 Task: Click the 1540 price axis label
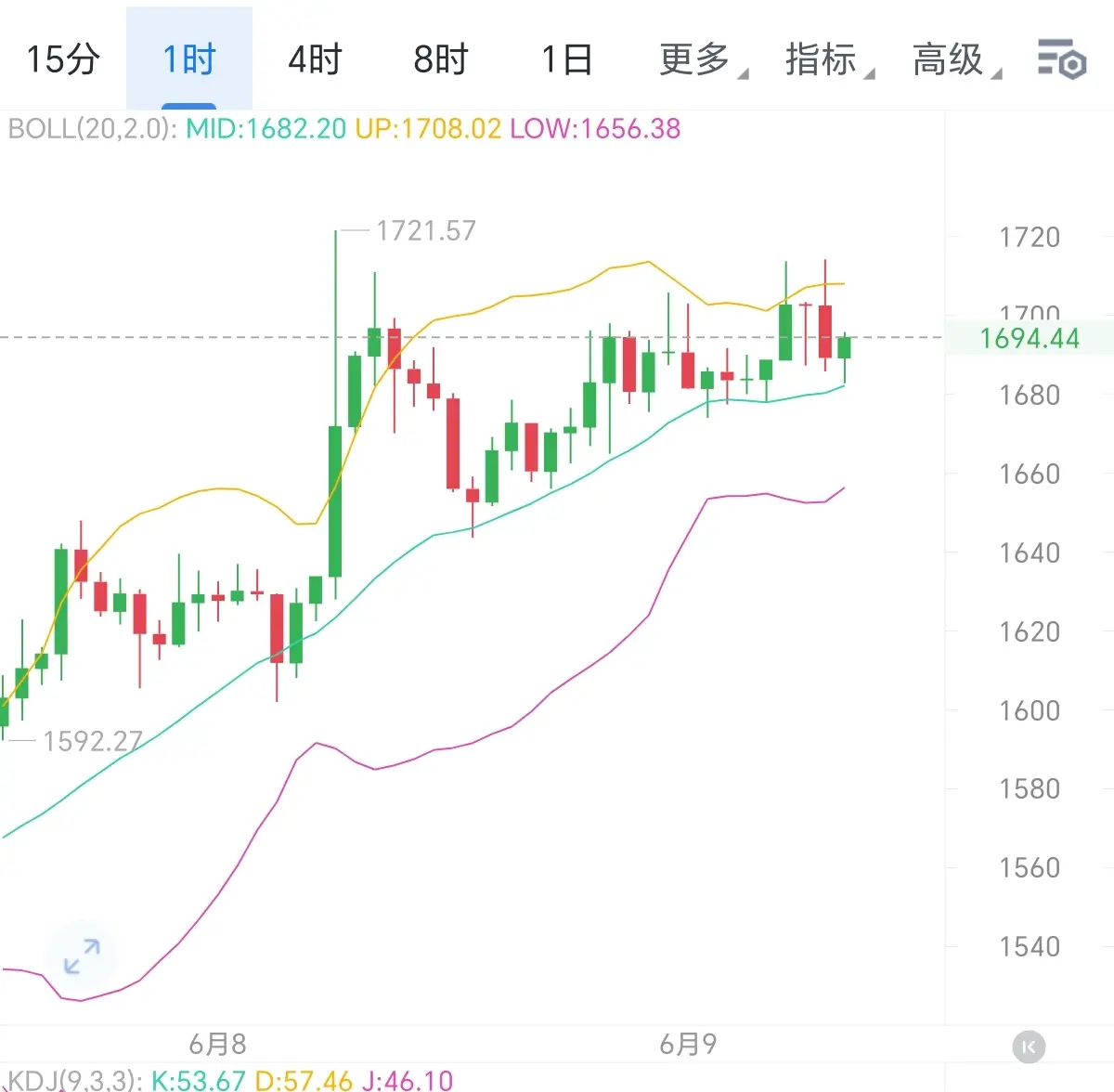click(1030, 947)
